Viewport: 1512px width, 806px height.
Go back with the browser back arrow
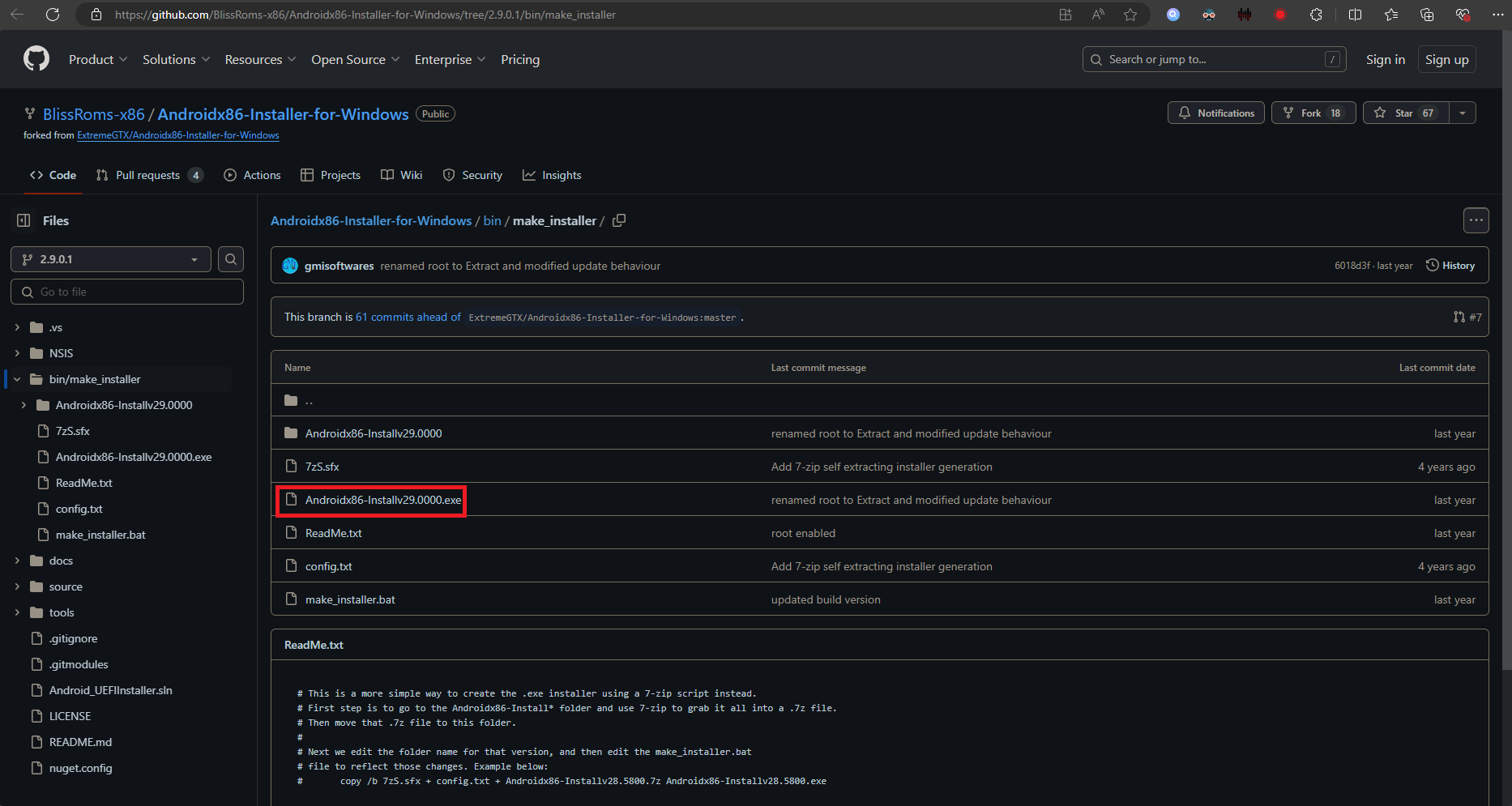click(17, 15)
